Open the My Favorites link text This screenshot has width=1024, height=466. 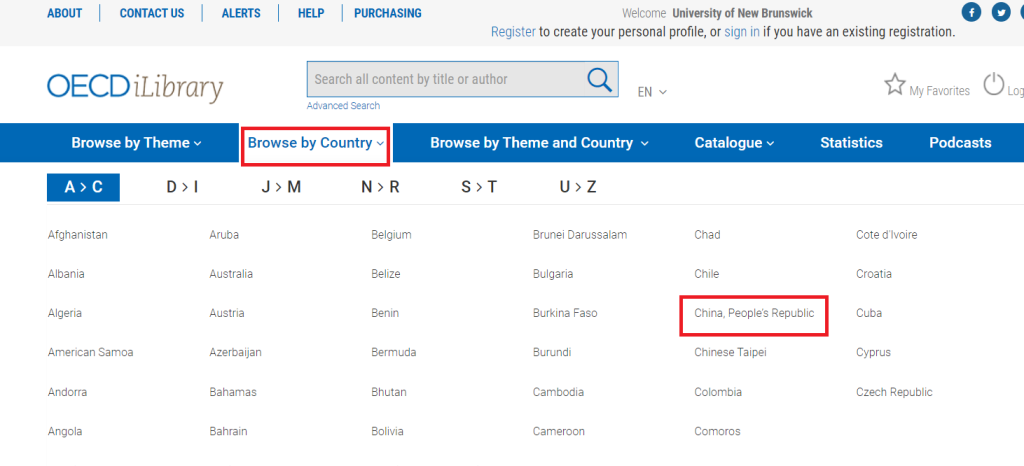click(940, 91)
